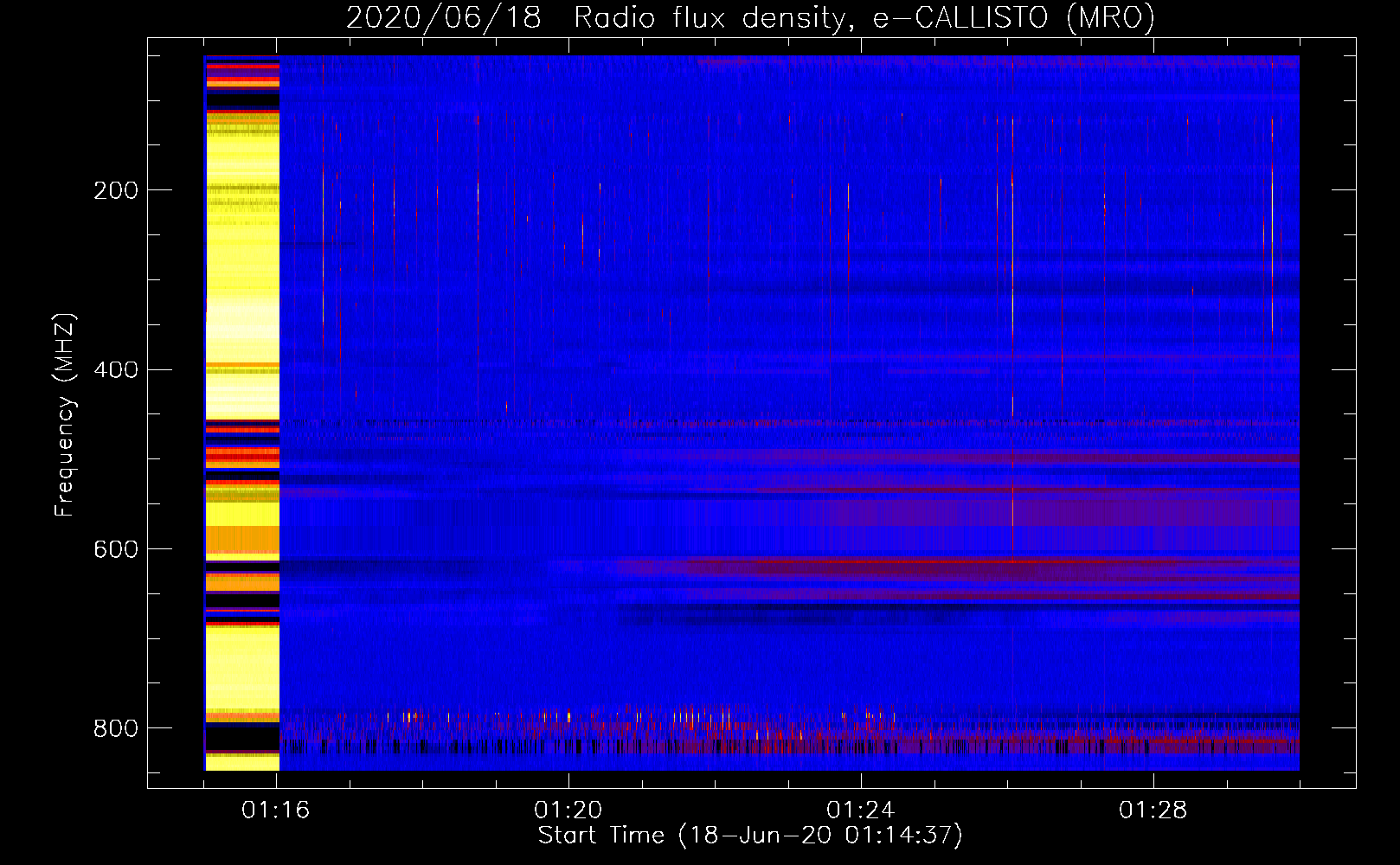Click the '01:16' time tick label
The width and height of the screenshot is (1400, 865).
pos(276,811)
